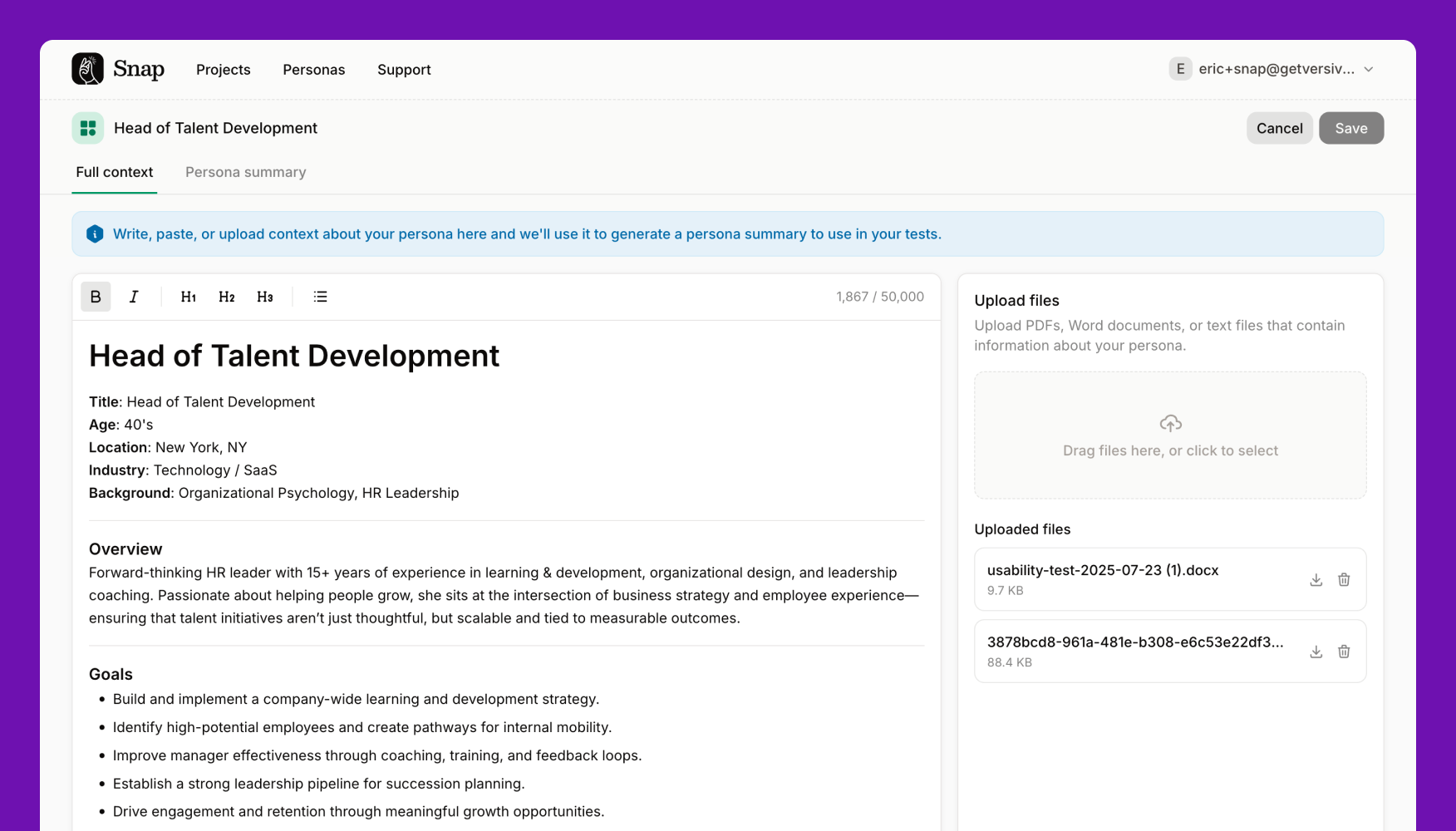
Task: Open the Personas page
Action: pyautogui.click(x=313, y=70)
